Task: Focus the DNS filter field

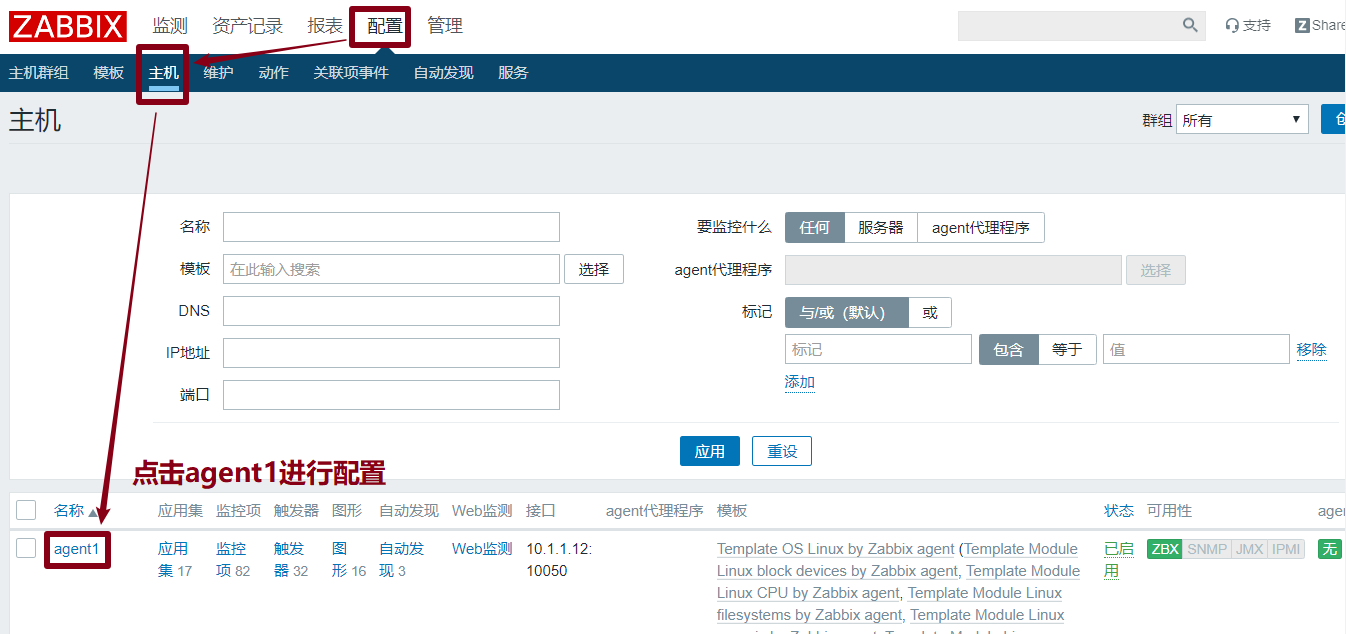Action: tap(391, 311)
